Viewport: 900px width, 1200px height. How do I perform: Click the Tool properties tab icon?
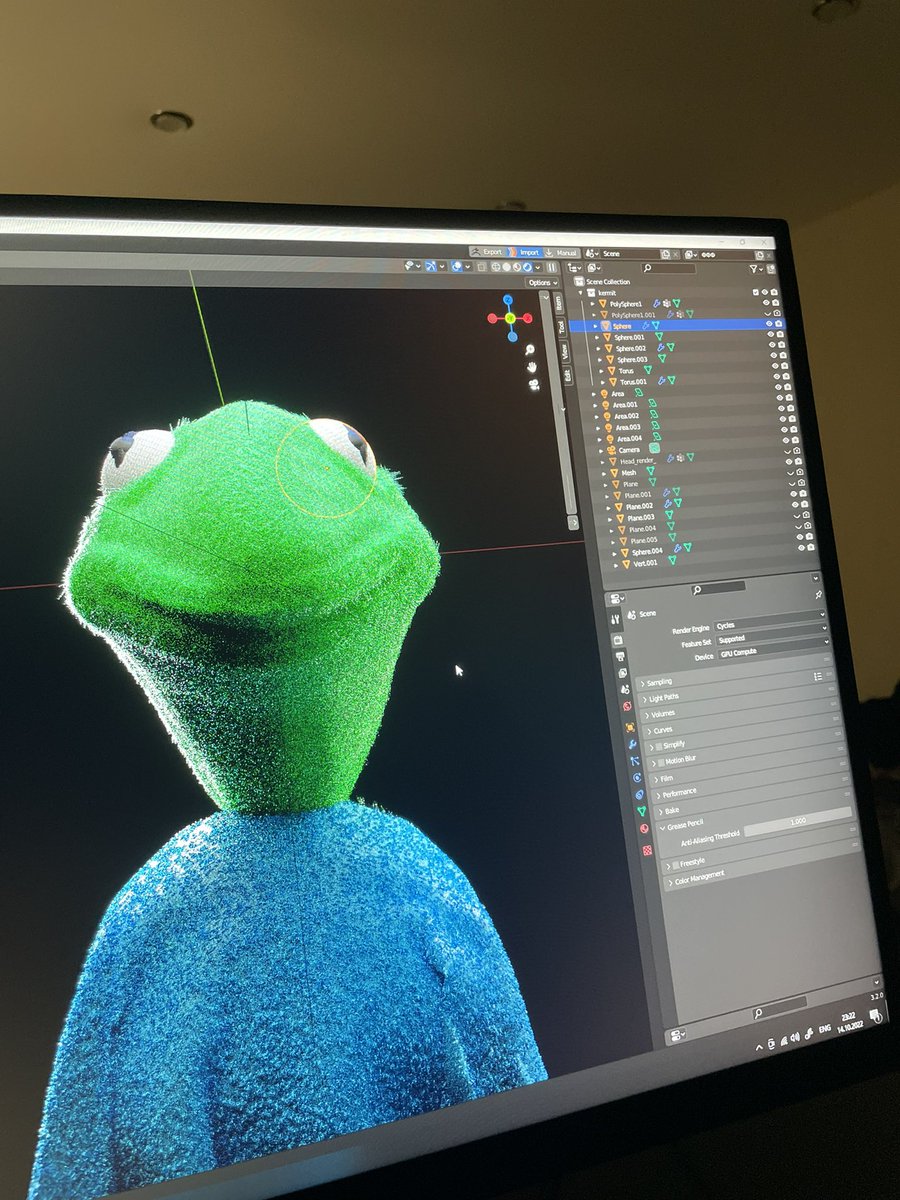[615, 619]
